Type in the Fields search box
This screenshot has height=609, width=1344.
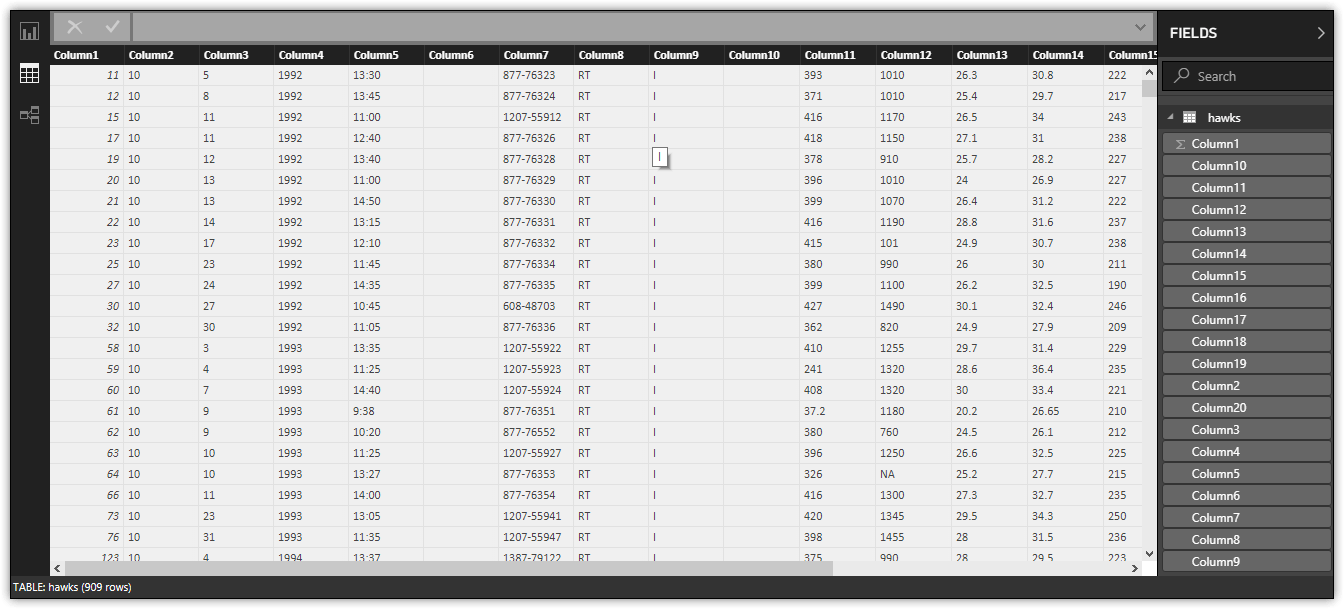point(1260,76)
